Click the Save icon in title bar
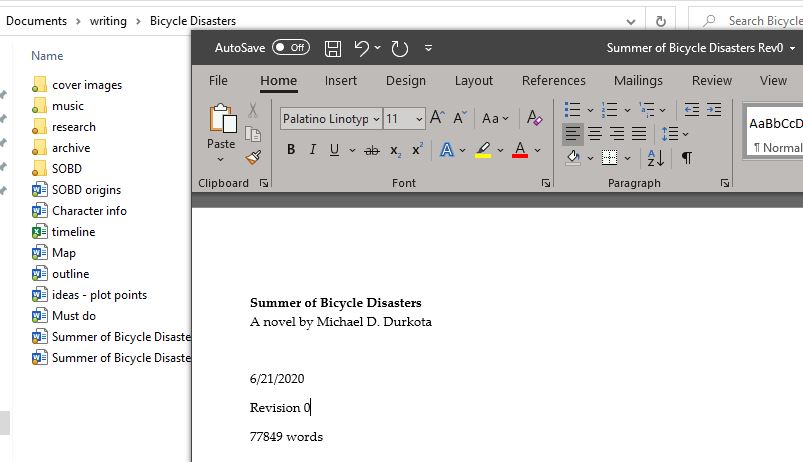 point(333,48)
